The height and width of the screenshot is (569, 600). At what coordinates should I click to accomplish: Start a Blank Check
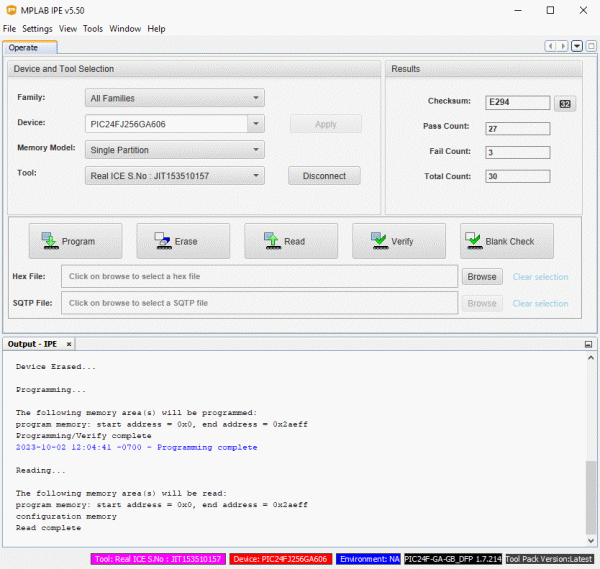[x=506, y=241]
